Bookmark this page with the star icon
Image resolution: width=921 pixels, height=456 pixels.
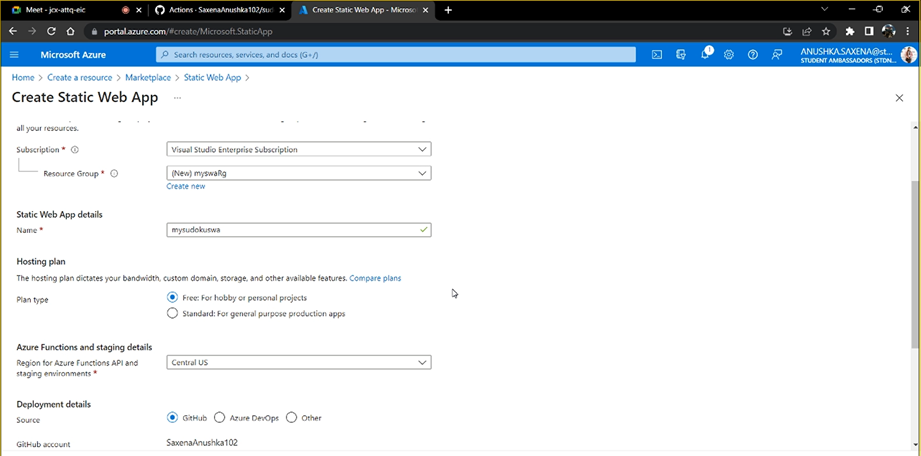coord(826,31)
